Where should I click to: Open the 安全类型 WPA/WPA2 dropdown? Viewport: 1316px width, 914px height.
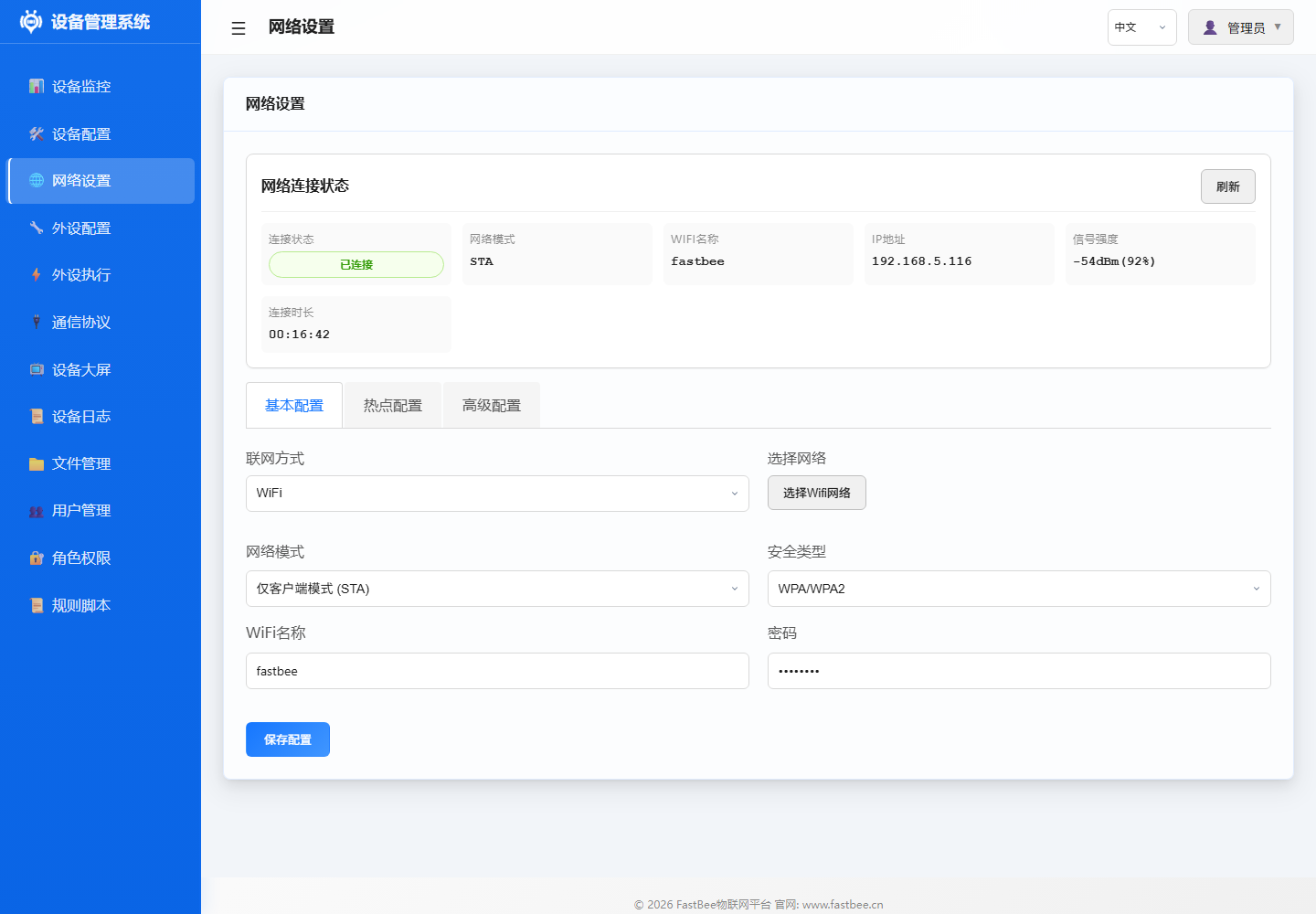click(x=1019, y=589)
